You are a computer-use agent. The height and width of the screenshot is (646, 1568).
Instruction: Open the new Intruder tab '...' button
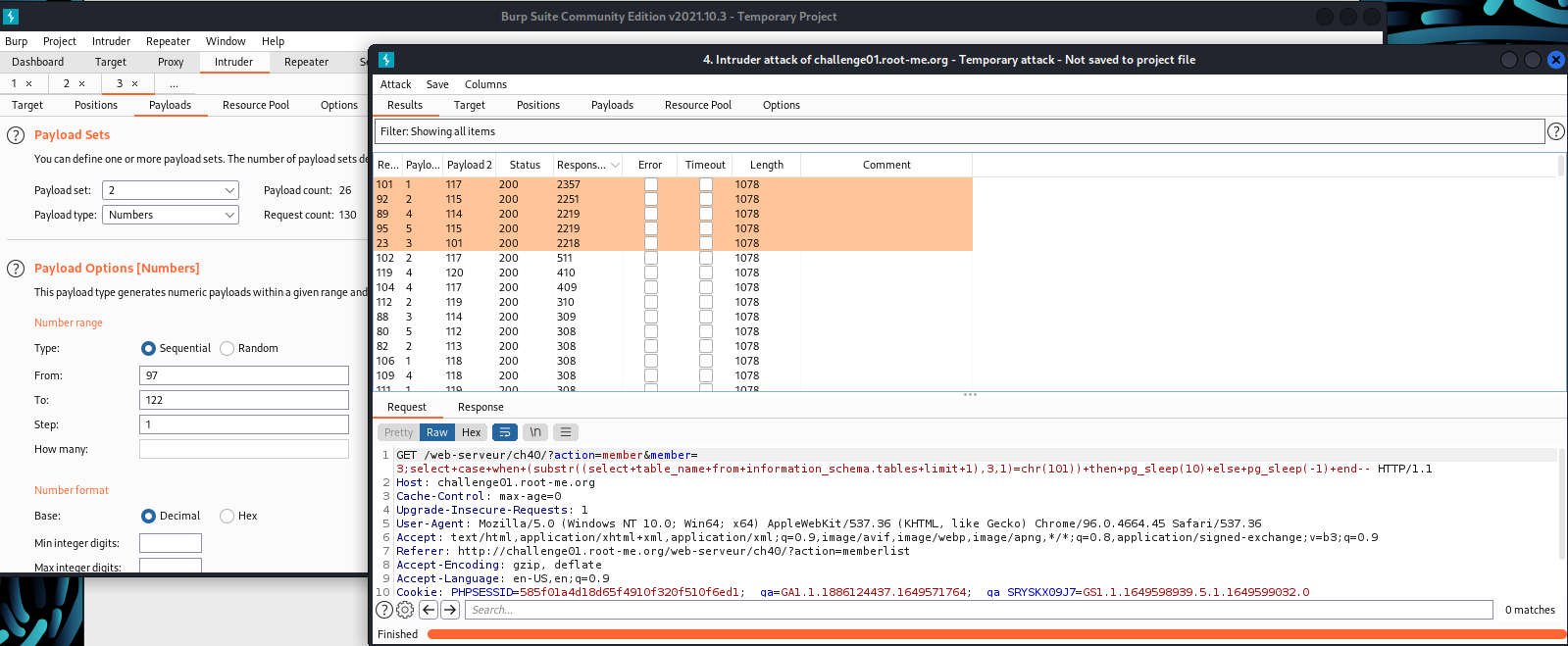point(174,84)
